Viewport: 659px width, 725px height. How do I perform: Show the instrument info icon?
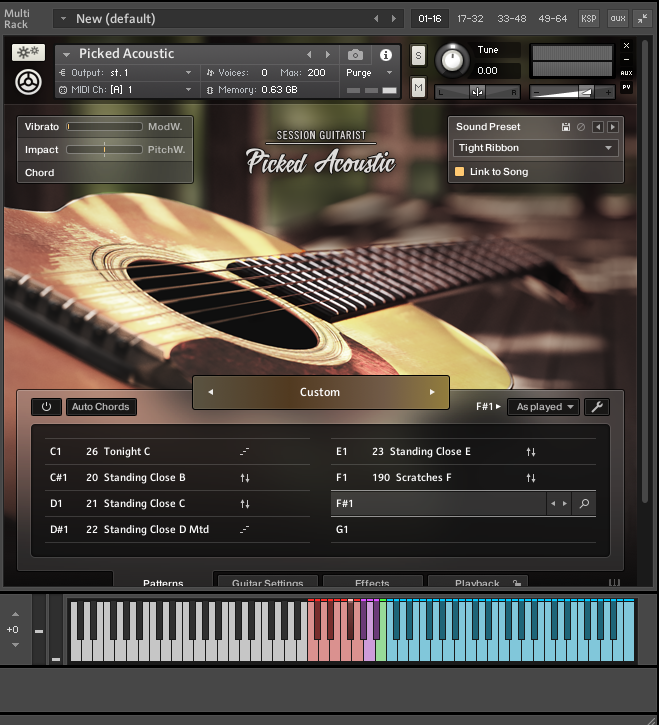(x=385, y=55)
